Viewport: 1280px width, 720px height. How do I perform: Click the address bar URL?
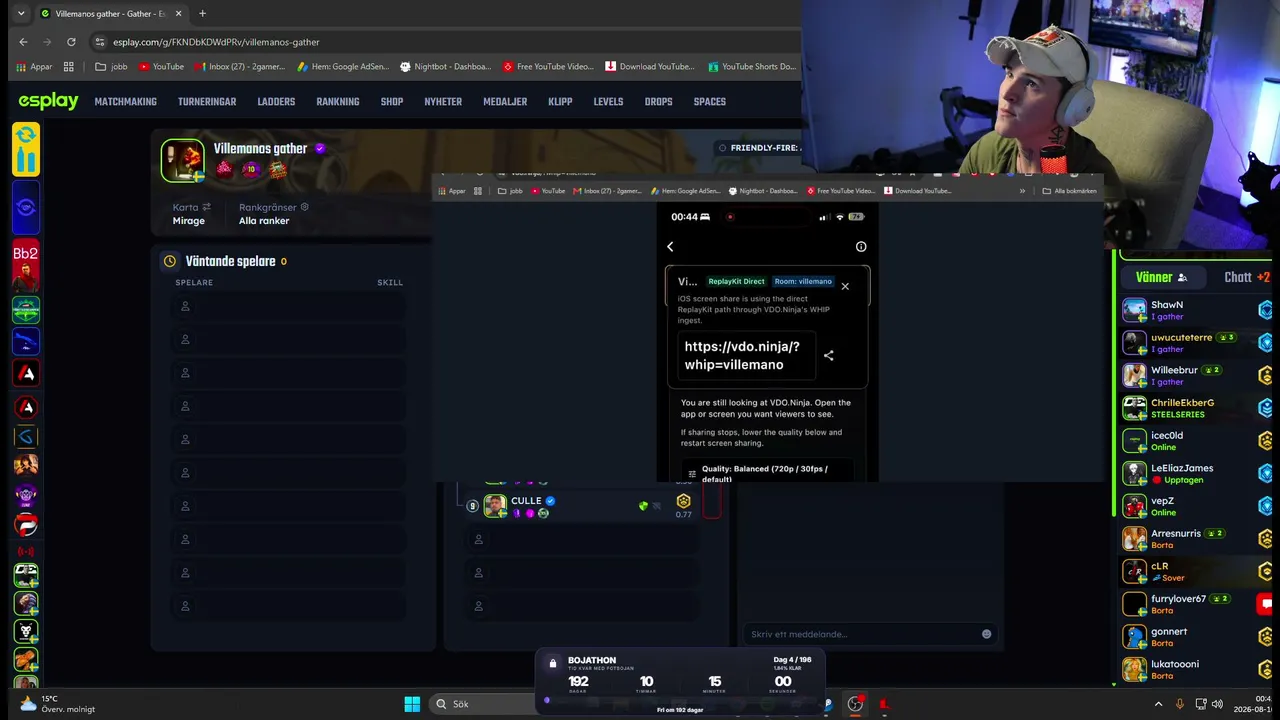(216, 42)
